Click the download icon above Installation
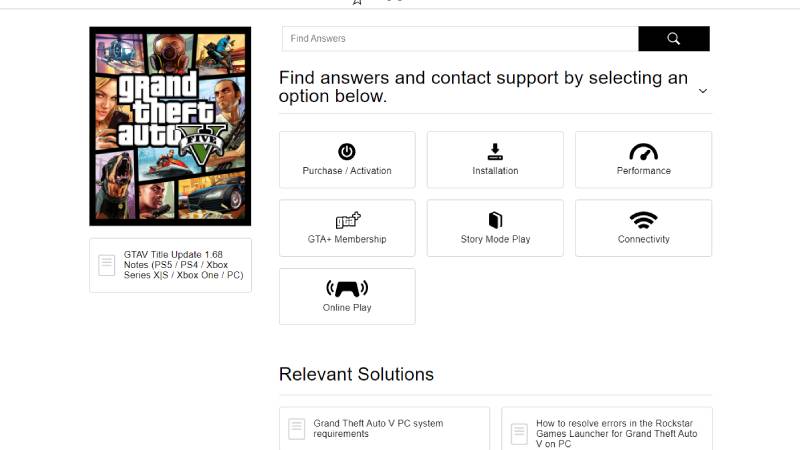This screenshot has width=800, height=450. pos(495,152)
